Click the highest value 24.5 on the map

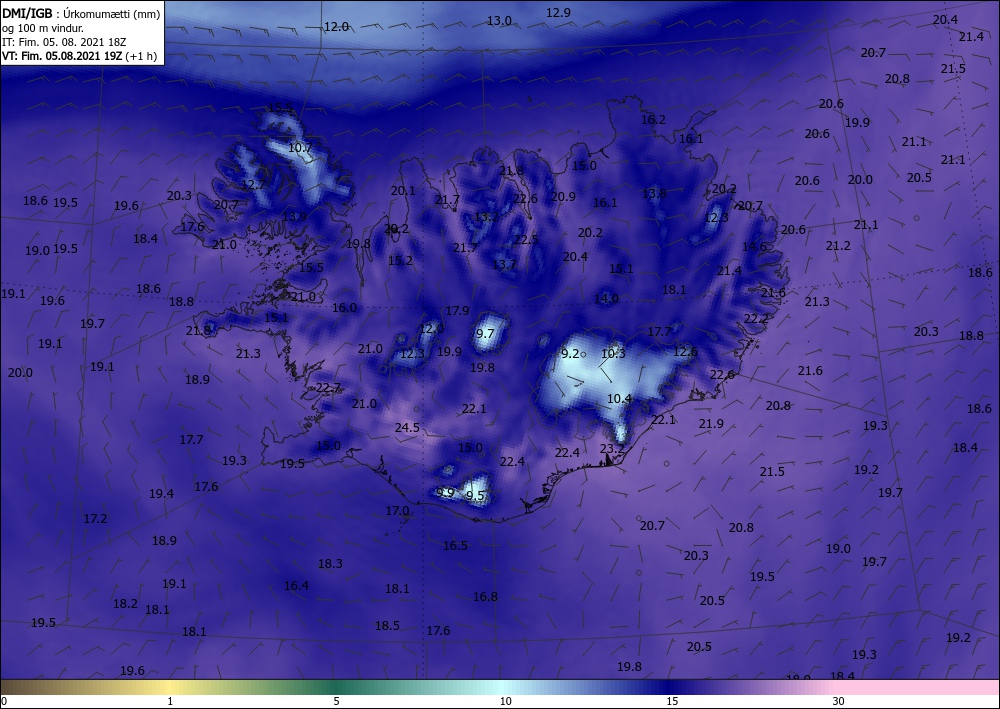tap(408, 427)
